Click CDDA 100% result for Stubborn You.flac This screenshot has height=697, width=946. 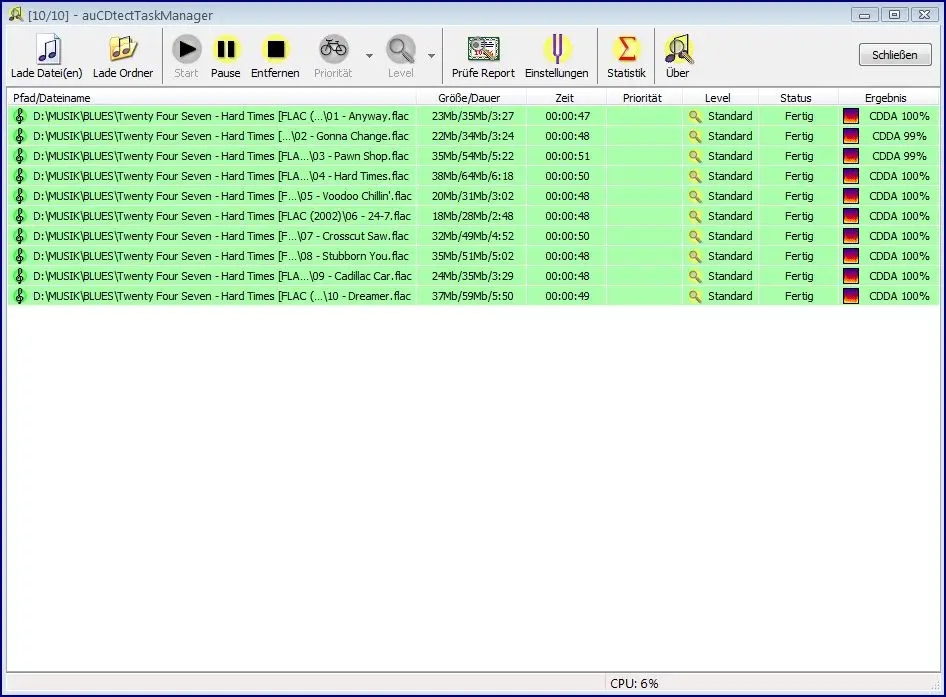coord(899,255)
